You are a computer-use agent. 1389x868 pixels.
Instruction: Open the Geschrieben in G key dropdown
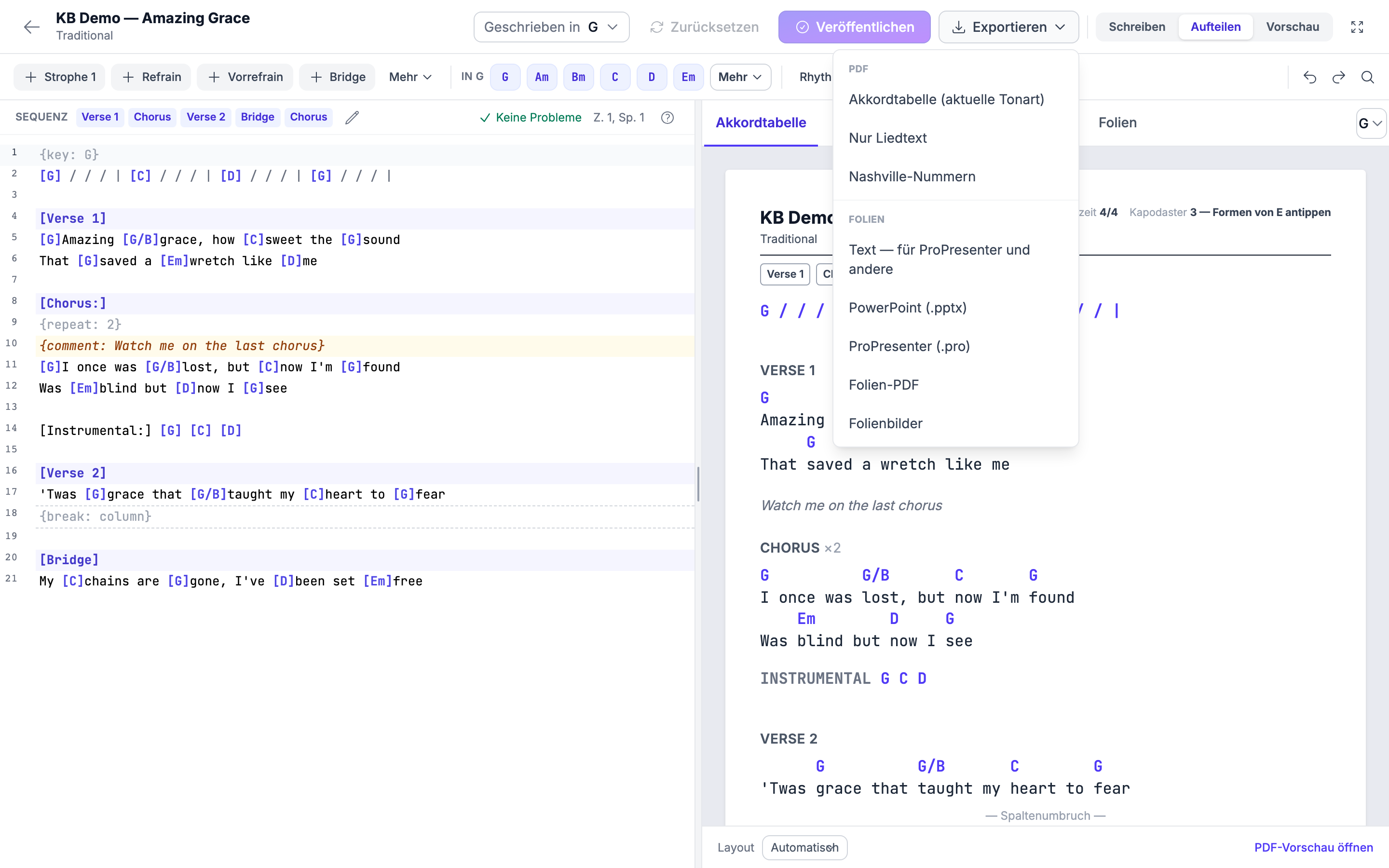(551, 27)
